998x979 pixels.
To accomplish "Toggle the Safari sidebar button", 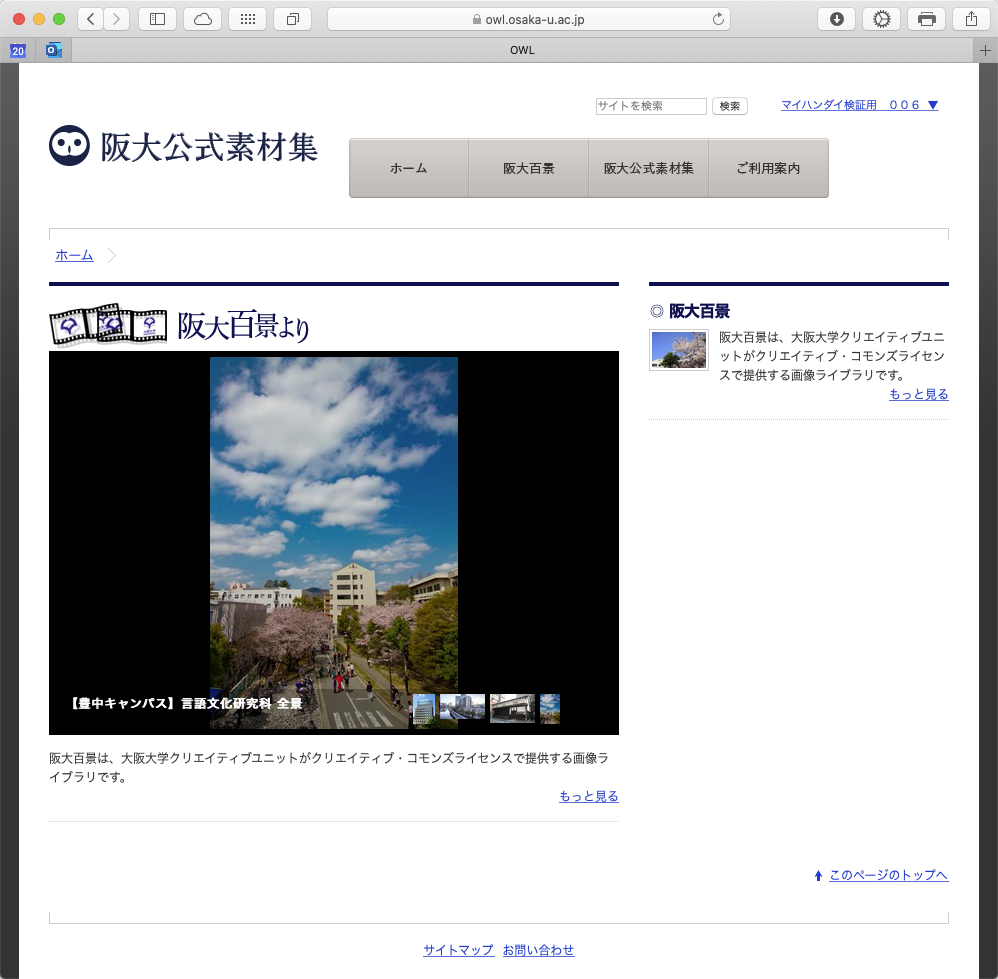I will point(157,19).
